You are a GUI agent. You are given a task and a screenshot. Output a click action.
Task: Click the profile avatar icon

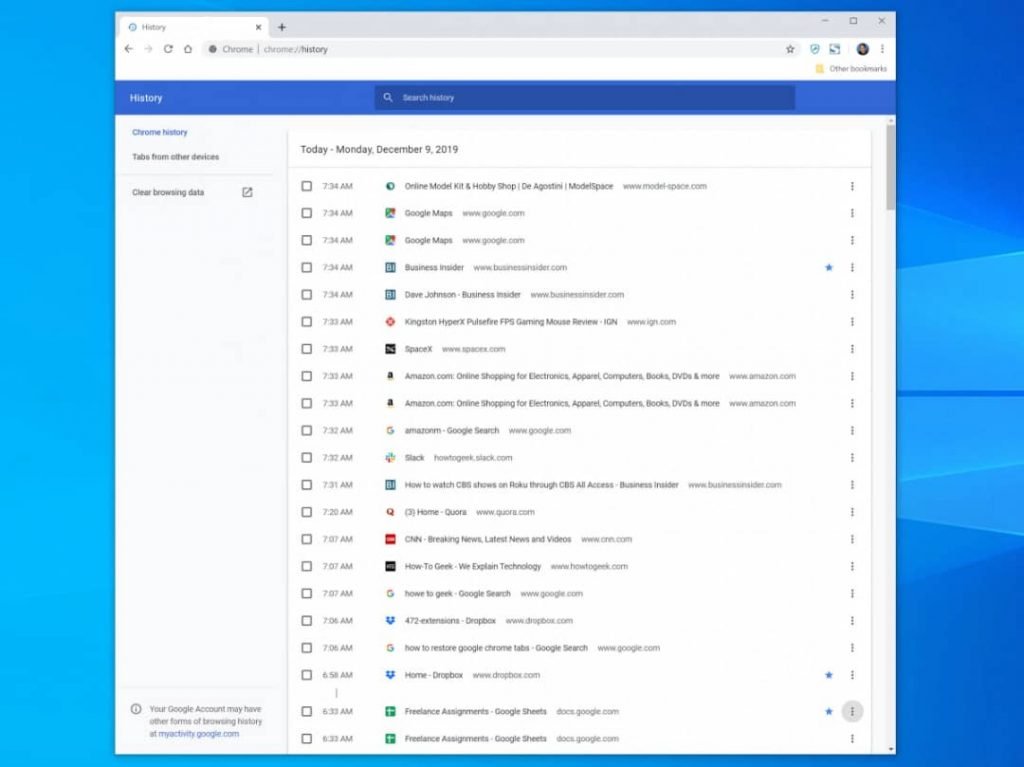coord(862,49)
